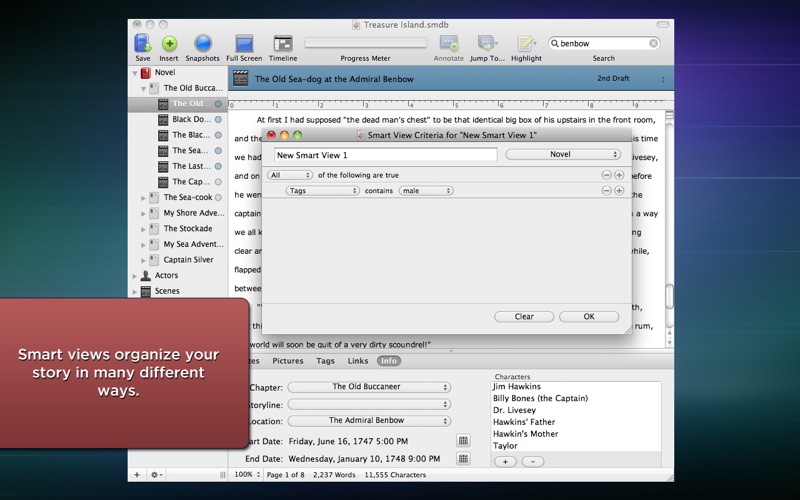This screenshot has height=500, width=800.
Task: Collapse the Novel tree item
Action: [135, 73]
